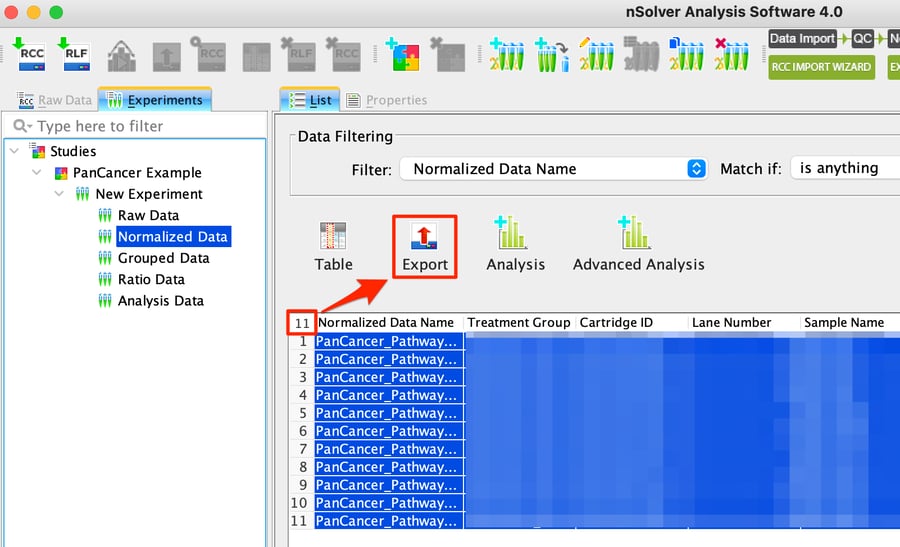Select row 7 PanCancer_Pathway entry

pos(389,449)
